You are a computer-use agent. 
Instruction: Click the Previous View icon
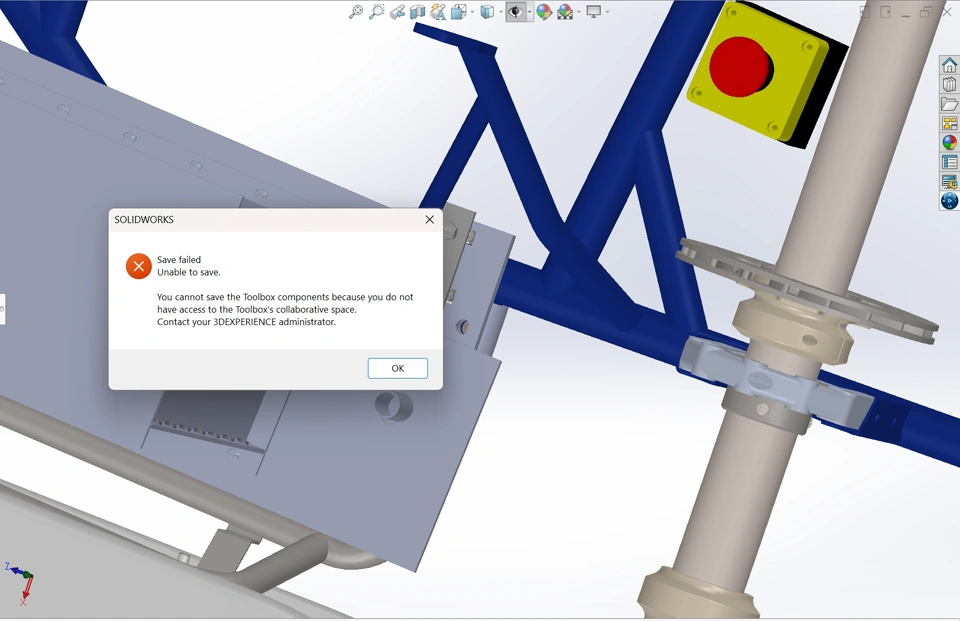click(397, 12)
